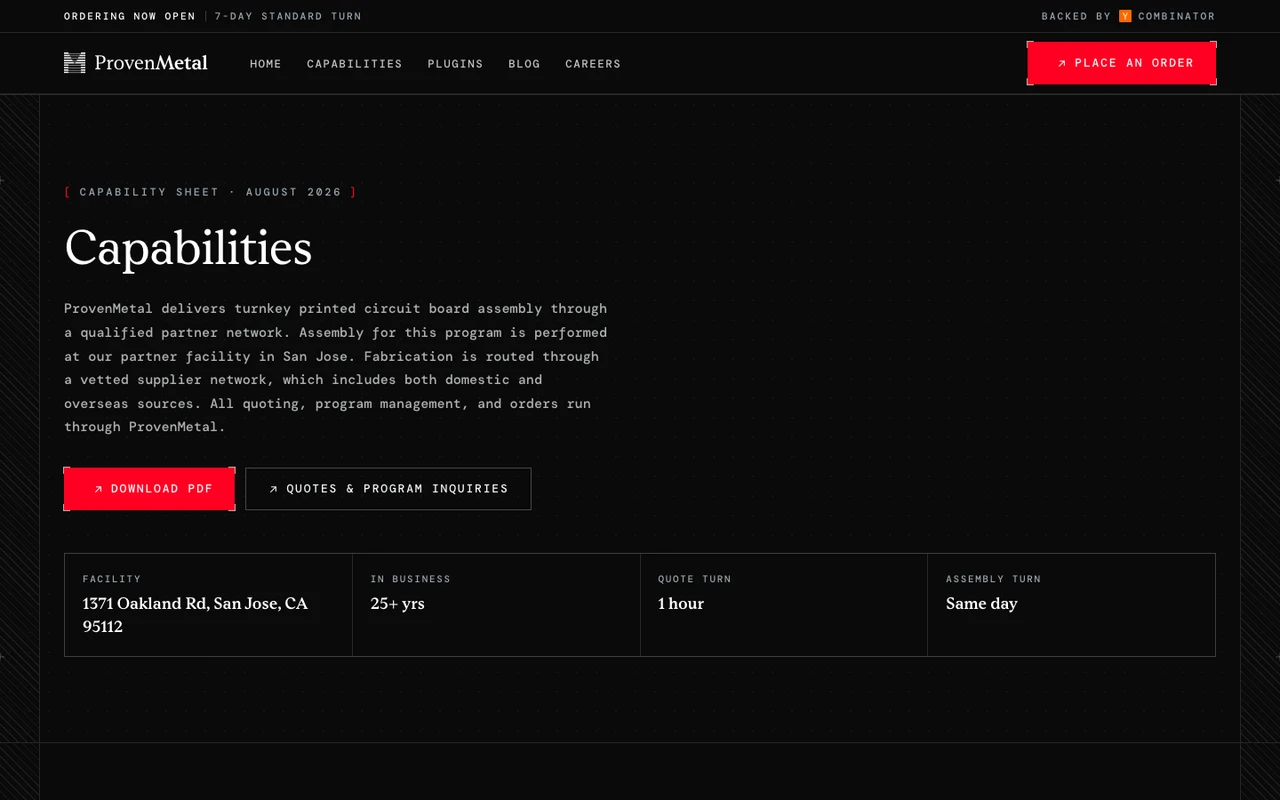The height and width of the screenshot is (800, 1280).
Task: Click the Capabilities page heading
Action: 188,247
